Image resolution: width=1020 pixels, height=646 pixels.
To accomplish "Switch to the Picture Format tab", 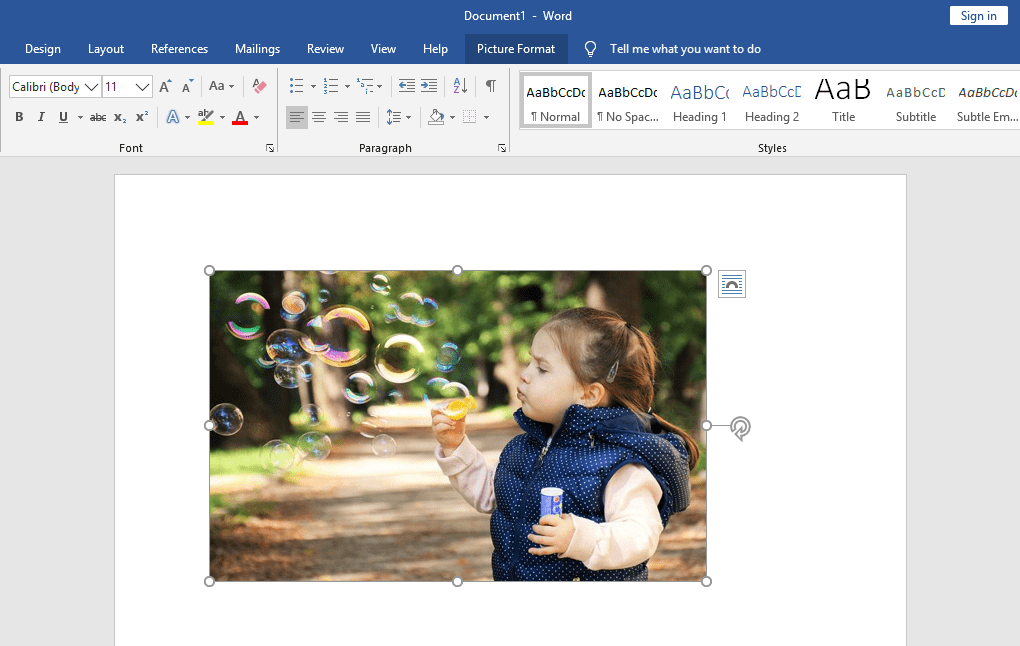I will click(x=516, y=49).
